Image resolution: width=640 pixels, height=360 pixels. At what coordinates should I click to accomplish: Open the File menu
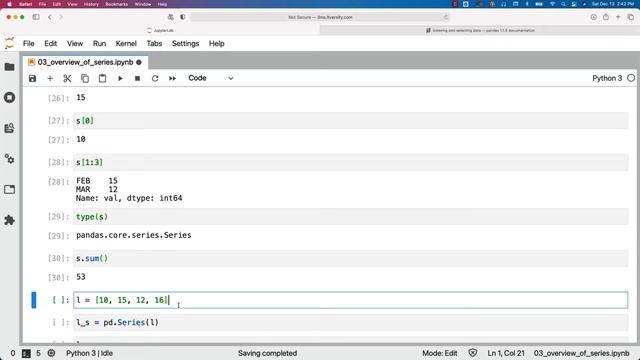29,44
